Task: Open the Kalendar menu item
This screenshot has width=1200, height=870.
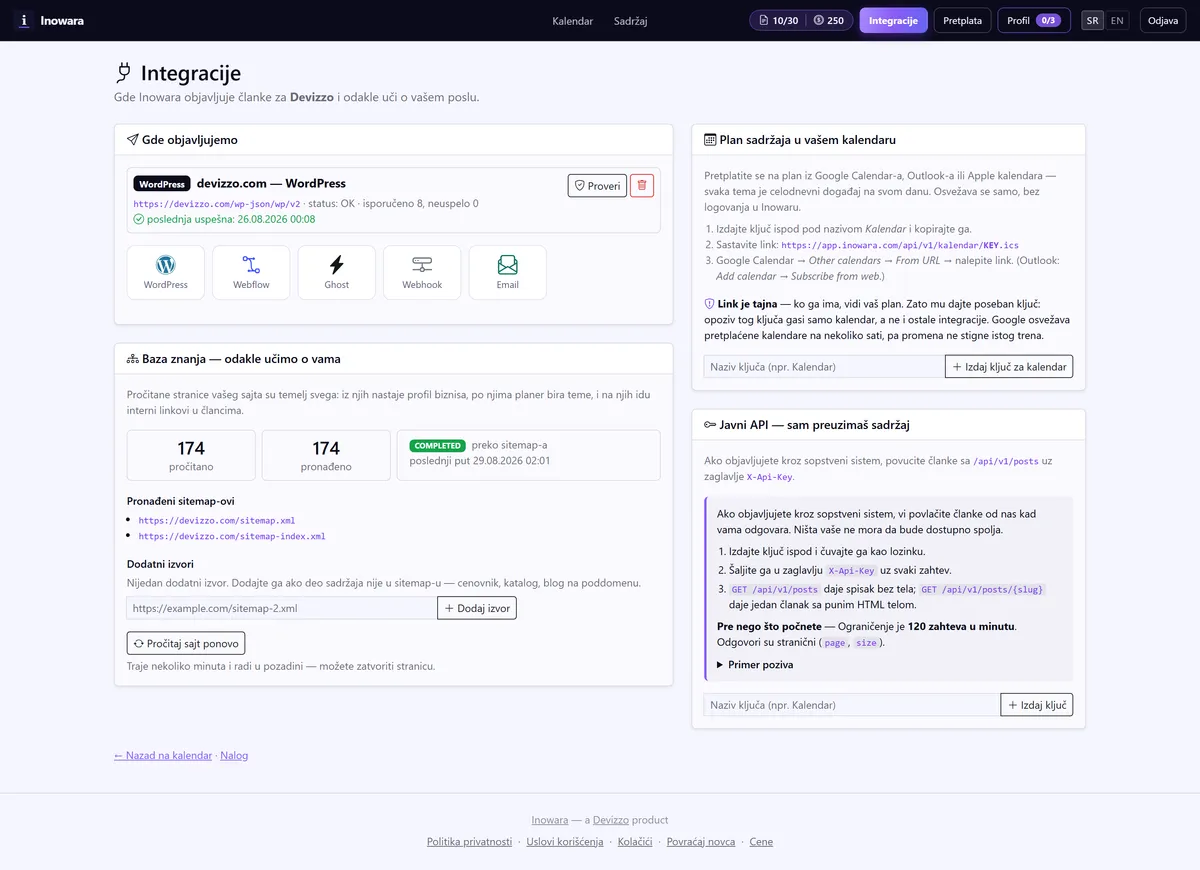Action: (572, 20)
